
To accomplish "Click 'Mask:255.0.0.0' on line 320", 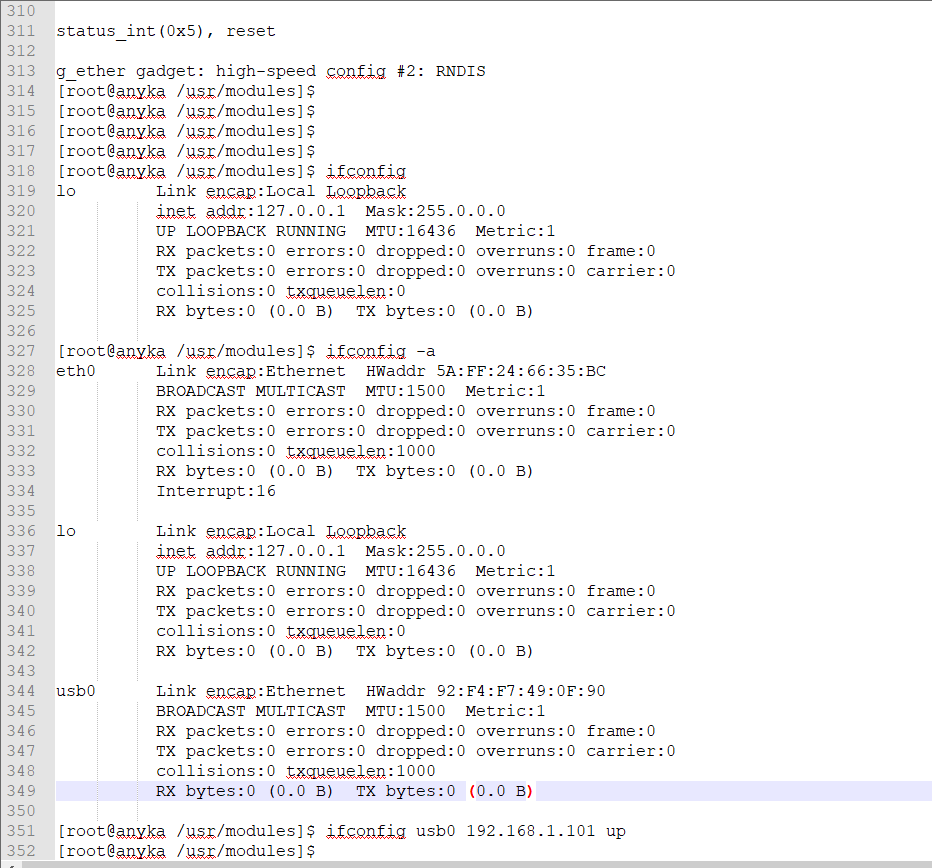I will 436,211.
